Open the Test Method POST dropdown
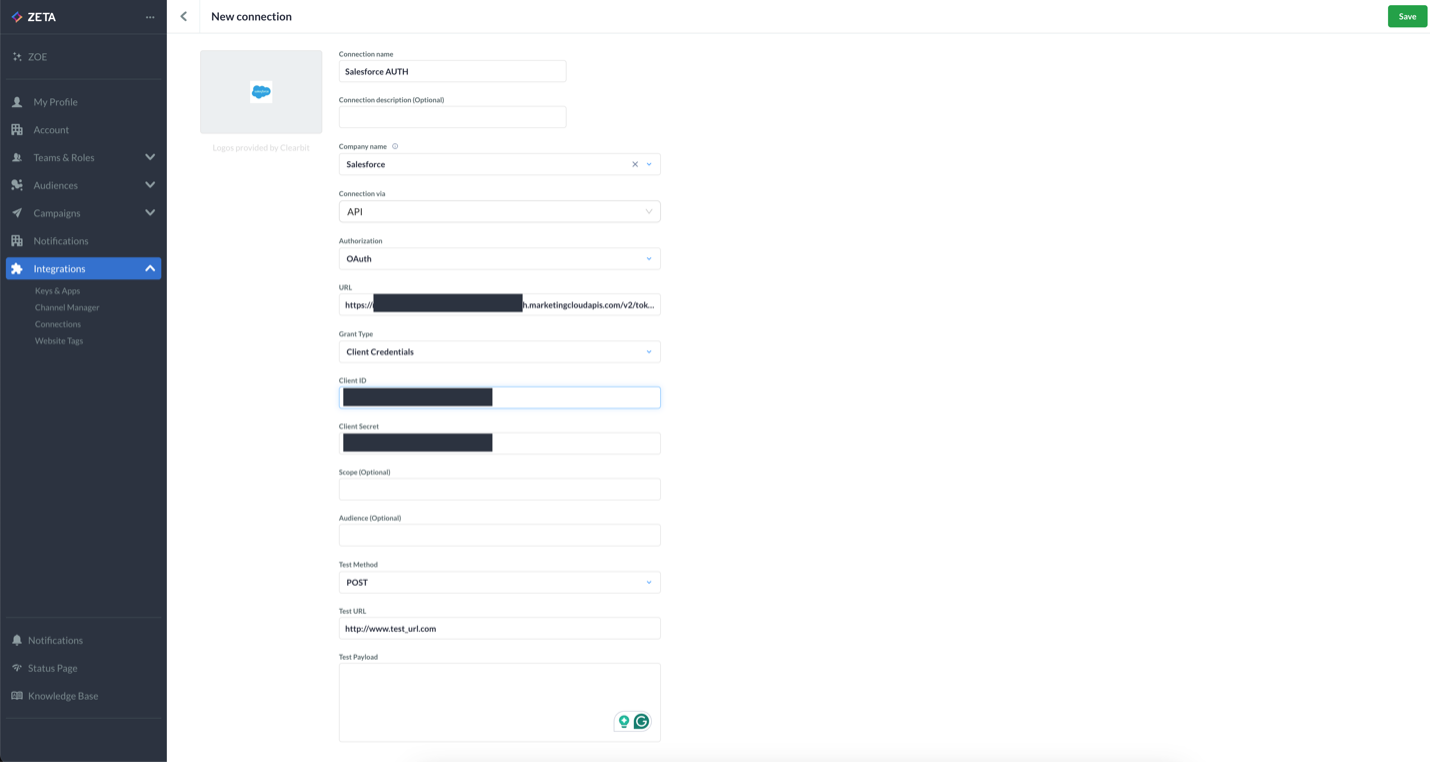The width and height of the screenshot is (1430, 766). coord(499,582)
